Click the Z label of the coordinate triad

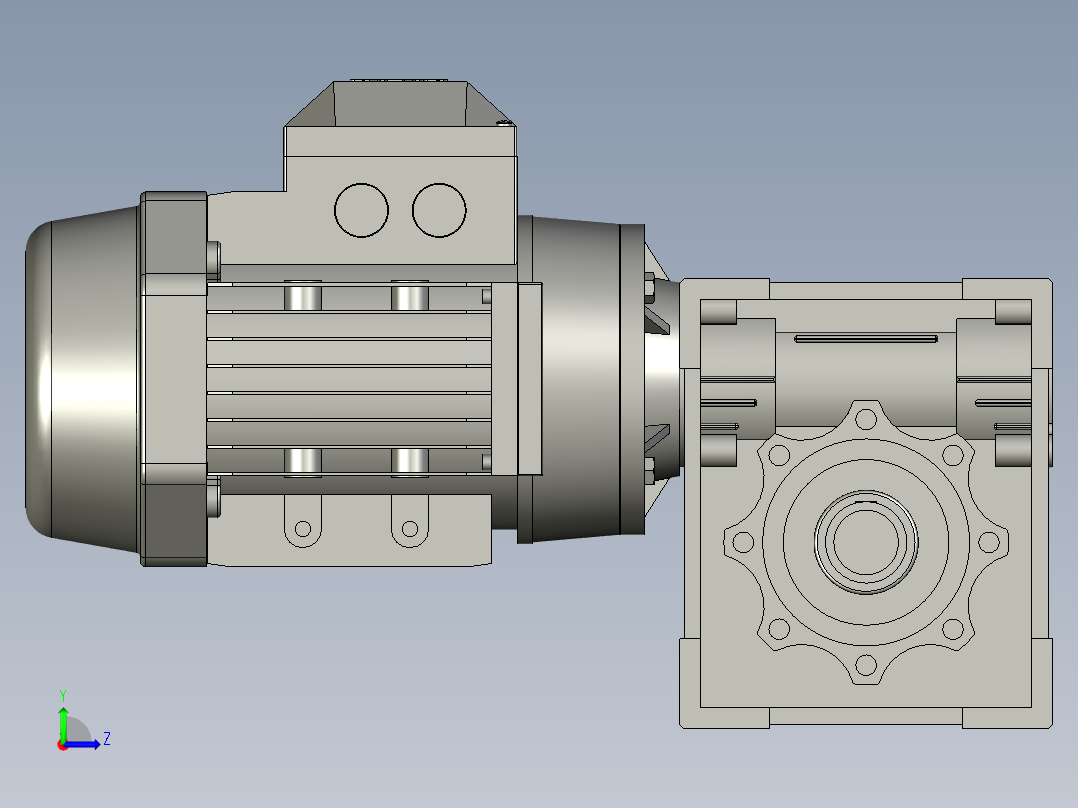(107, 739)
